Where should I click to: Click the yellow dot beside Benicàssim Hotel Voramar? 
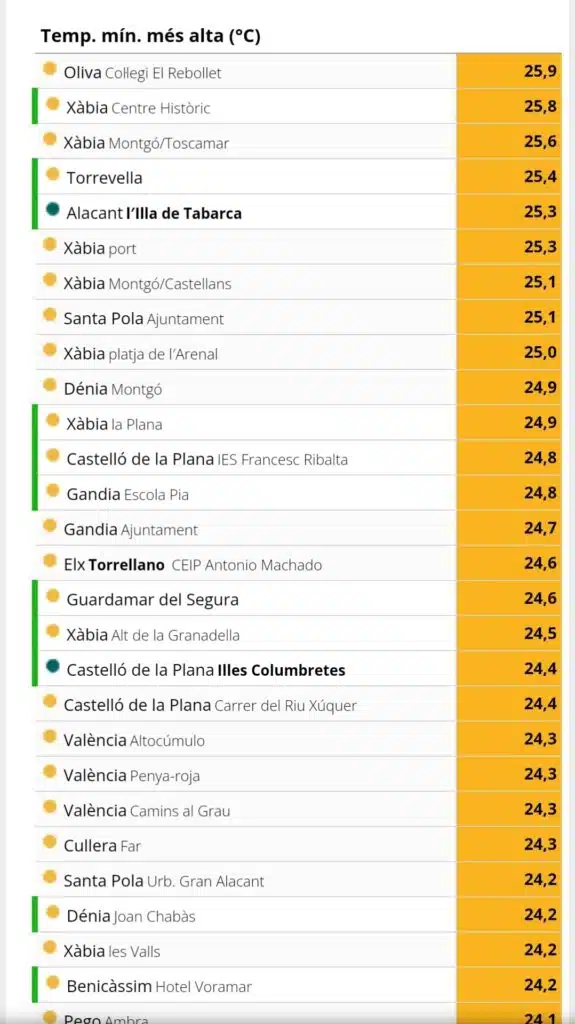53,983
